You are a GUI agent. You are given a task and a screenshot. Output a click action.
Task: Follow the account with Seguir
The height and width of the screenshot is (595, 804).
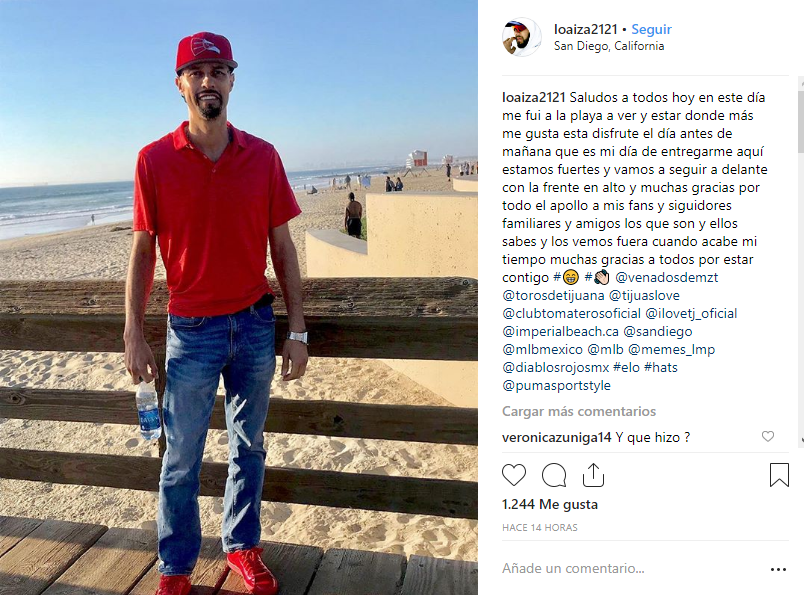[651, 29]
